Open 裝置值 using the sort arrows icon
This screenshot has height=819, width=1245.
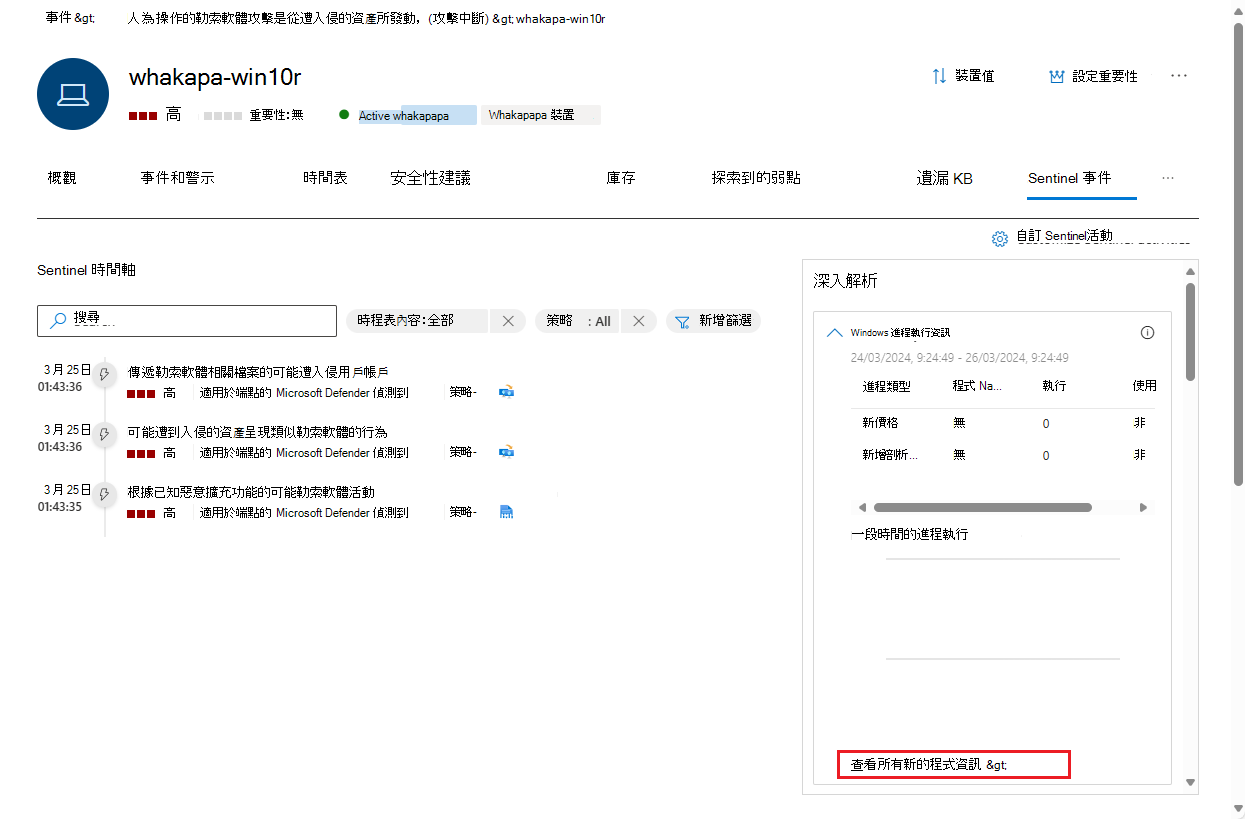pyautogui.click(x=938, y=75)
